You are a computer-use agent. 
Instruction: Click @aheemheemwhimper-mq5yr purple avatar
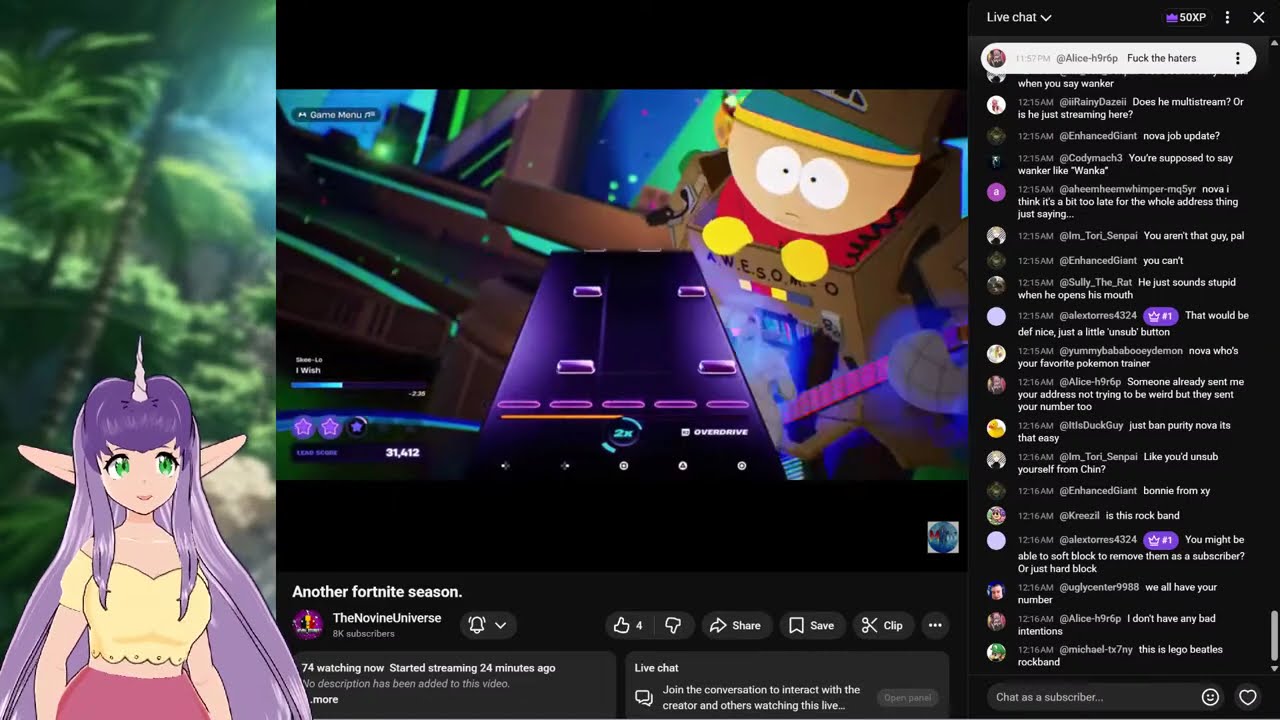pyautogui.click(x=996, y=192)
